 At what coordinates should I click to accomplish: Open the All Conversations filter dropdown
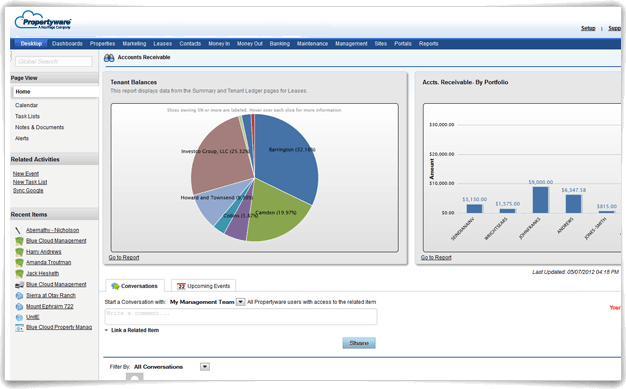coord(205,367)
